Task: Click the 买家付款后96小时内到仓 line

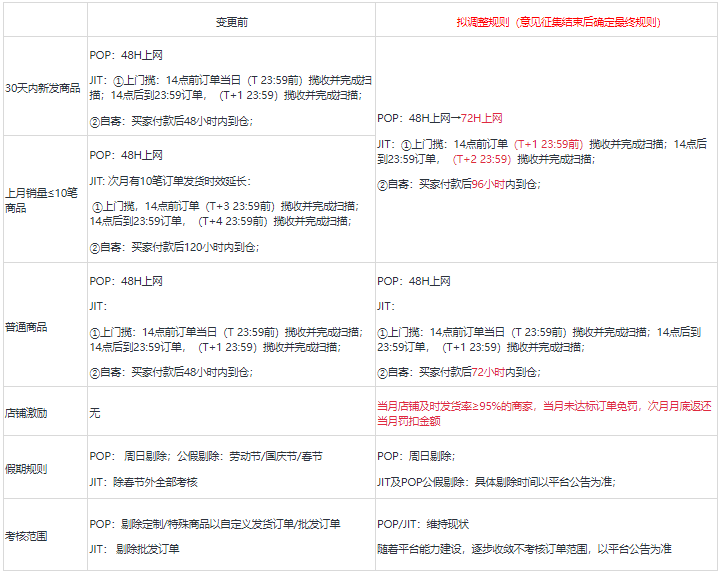Action: 458,184
